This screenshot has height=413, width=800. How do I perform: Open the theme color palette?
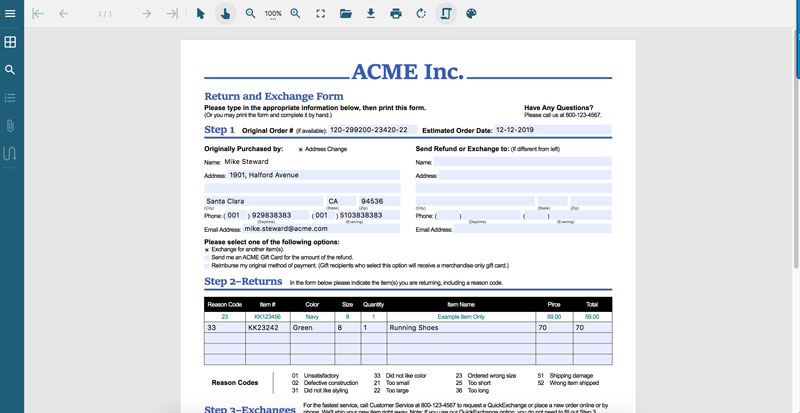click(471, 14)
